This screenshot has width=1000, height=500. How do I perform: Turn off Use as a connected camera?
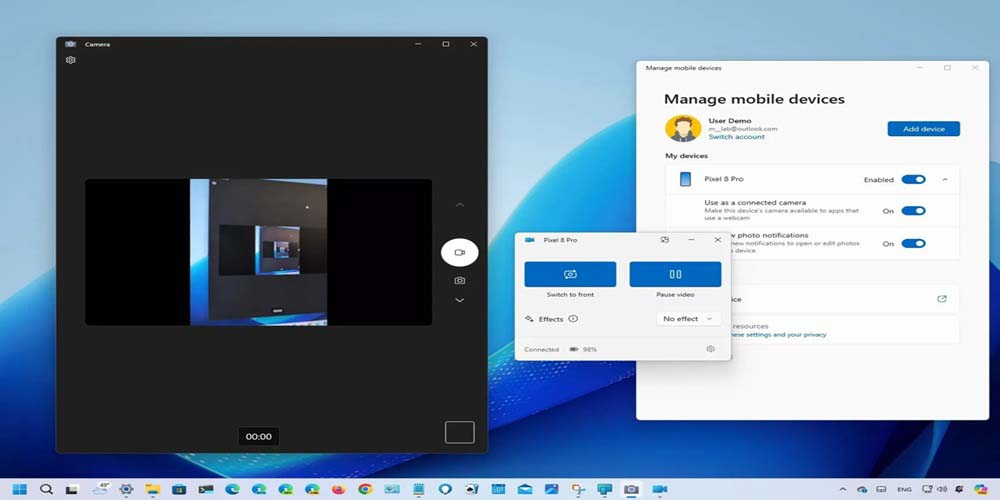point(913,211)
